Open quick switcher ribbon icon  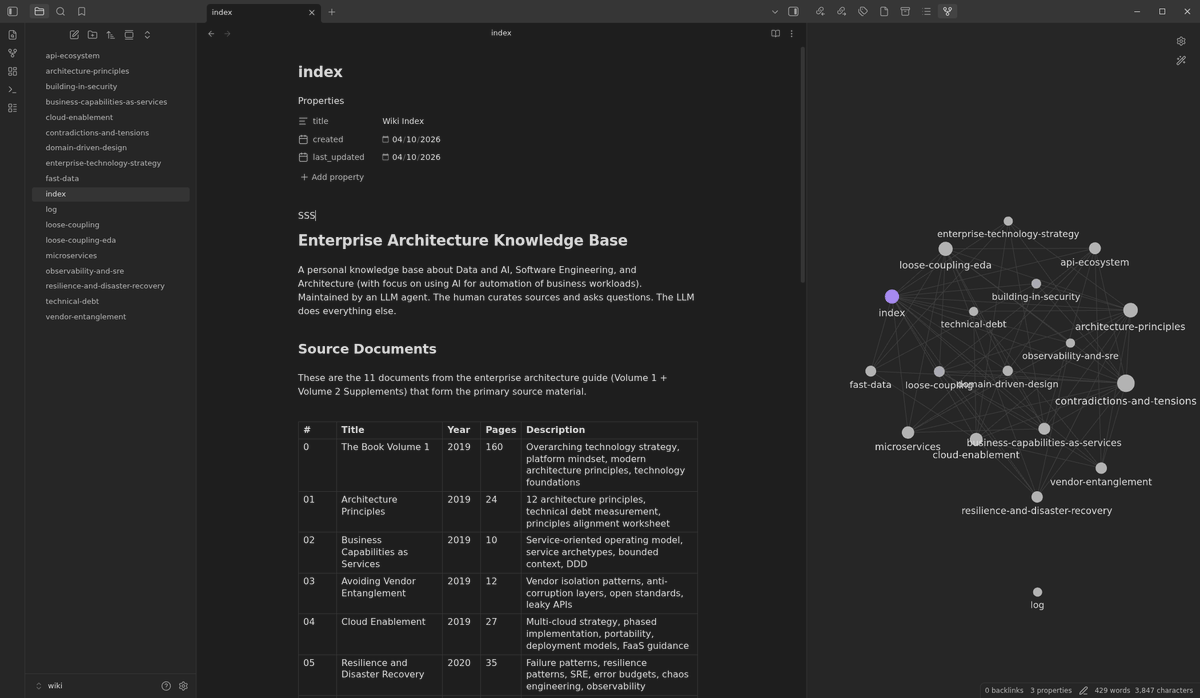(12, 35)
